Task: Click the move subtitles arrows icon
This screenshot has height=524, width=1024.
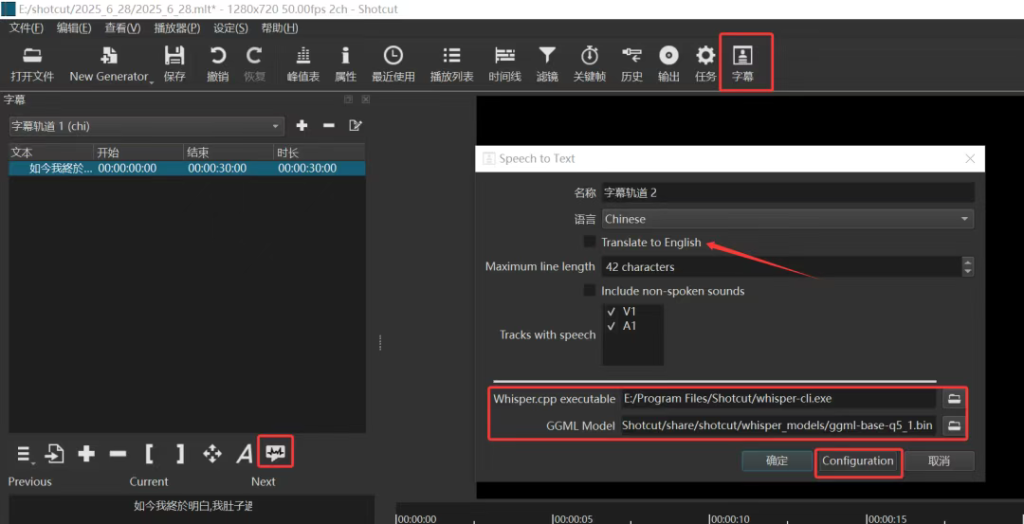Action: coord(212,453)
